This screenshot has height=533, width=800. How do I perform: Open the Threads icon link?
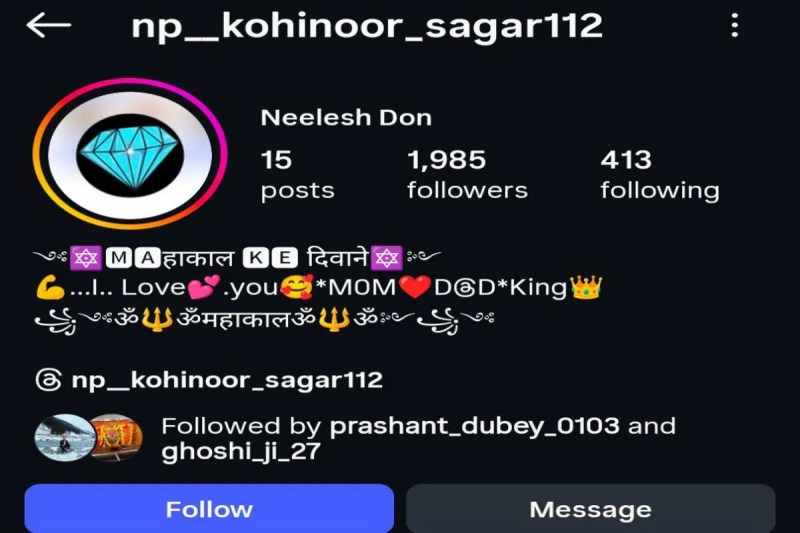(48, 380)
